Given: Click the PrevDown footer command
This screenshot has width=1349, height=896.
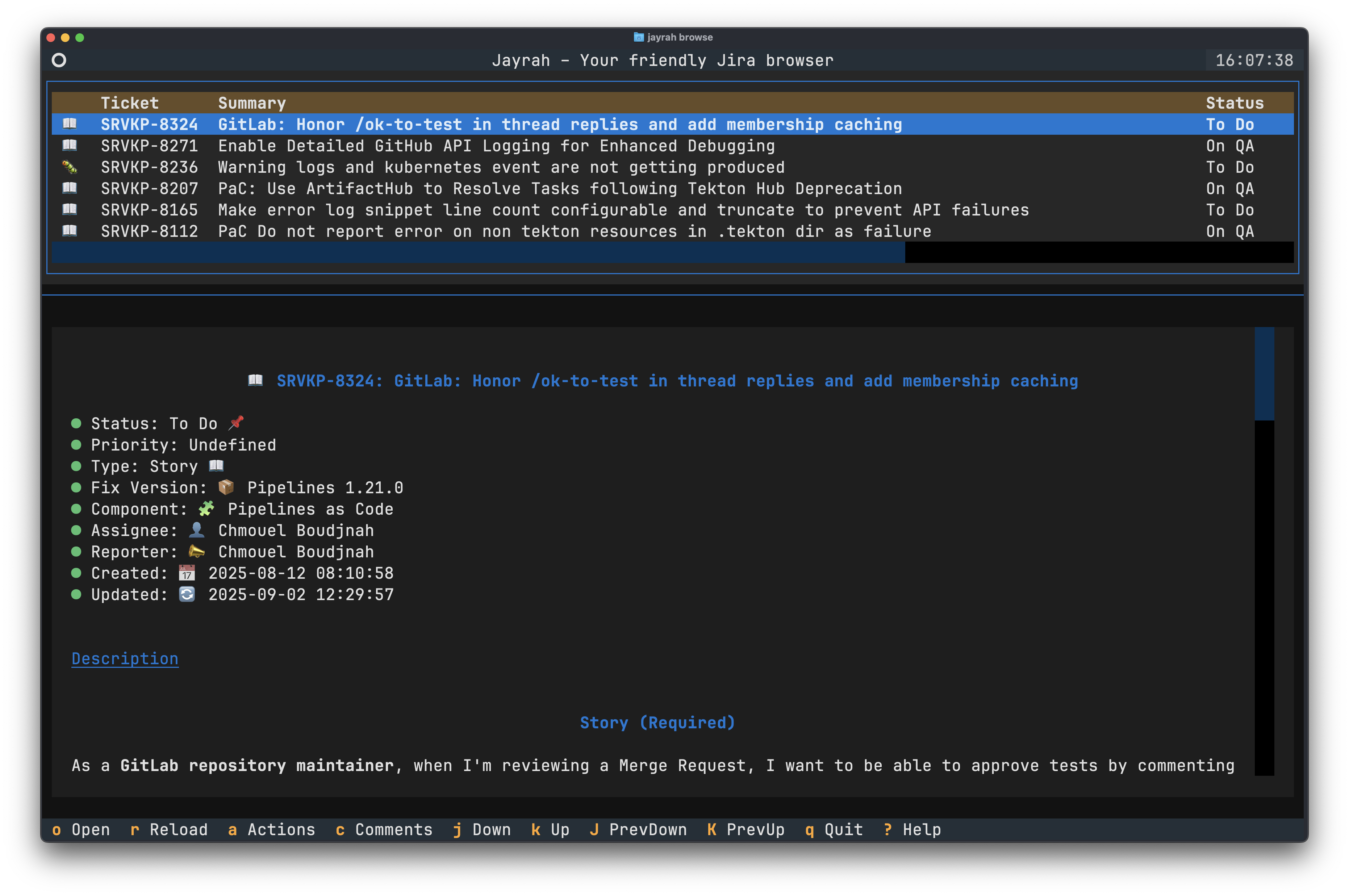Looking at the screenshot, I should point(639,829).
